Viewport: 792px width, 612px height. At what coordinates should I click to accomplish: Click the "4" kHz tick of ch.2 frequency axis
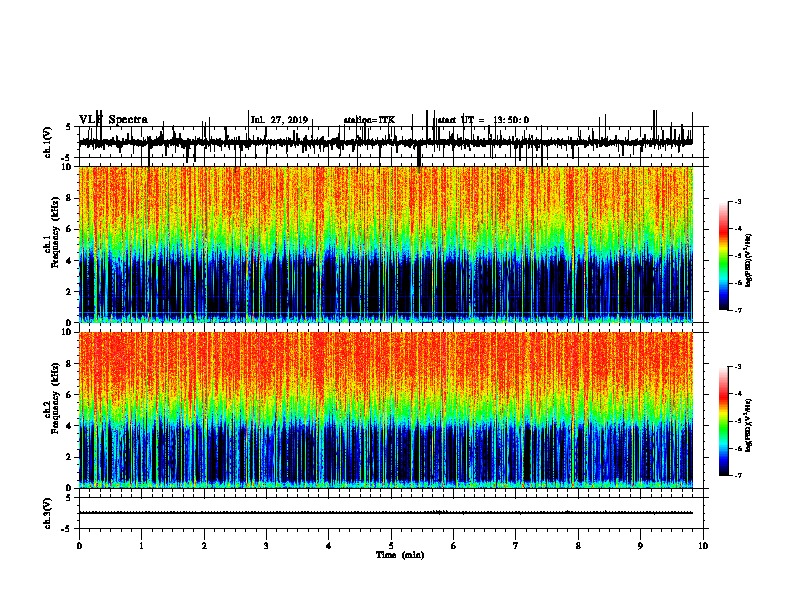[70, 426]
